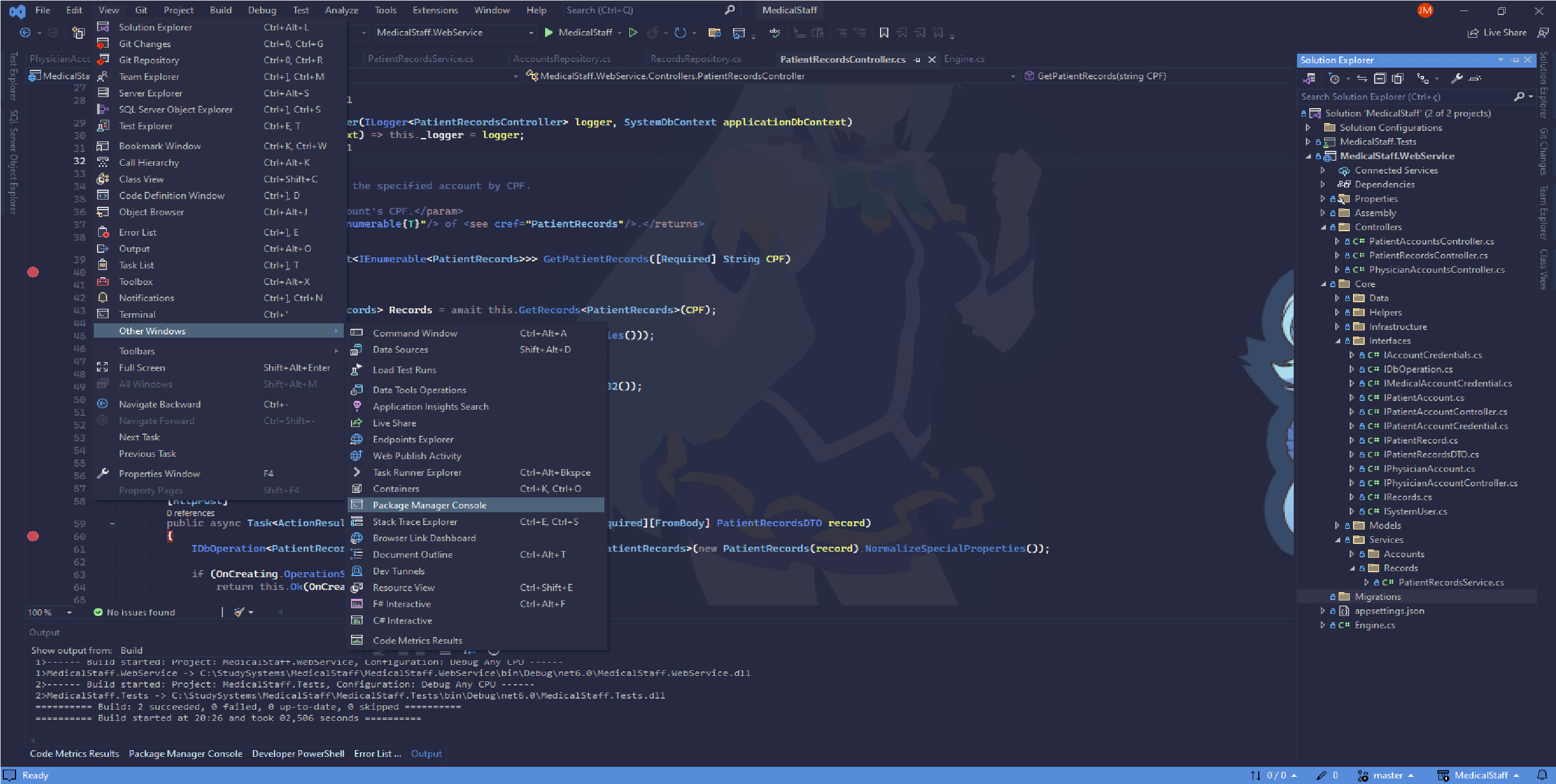Viewport: 1556px width, 784px height.
Task: Toggle breakpoint on line 40
Action: coord(33,272)
